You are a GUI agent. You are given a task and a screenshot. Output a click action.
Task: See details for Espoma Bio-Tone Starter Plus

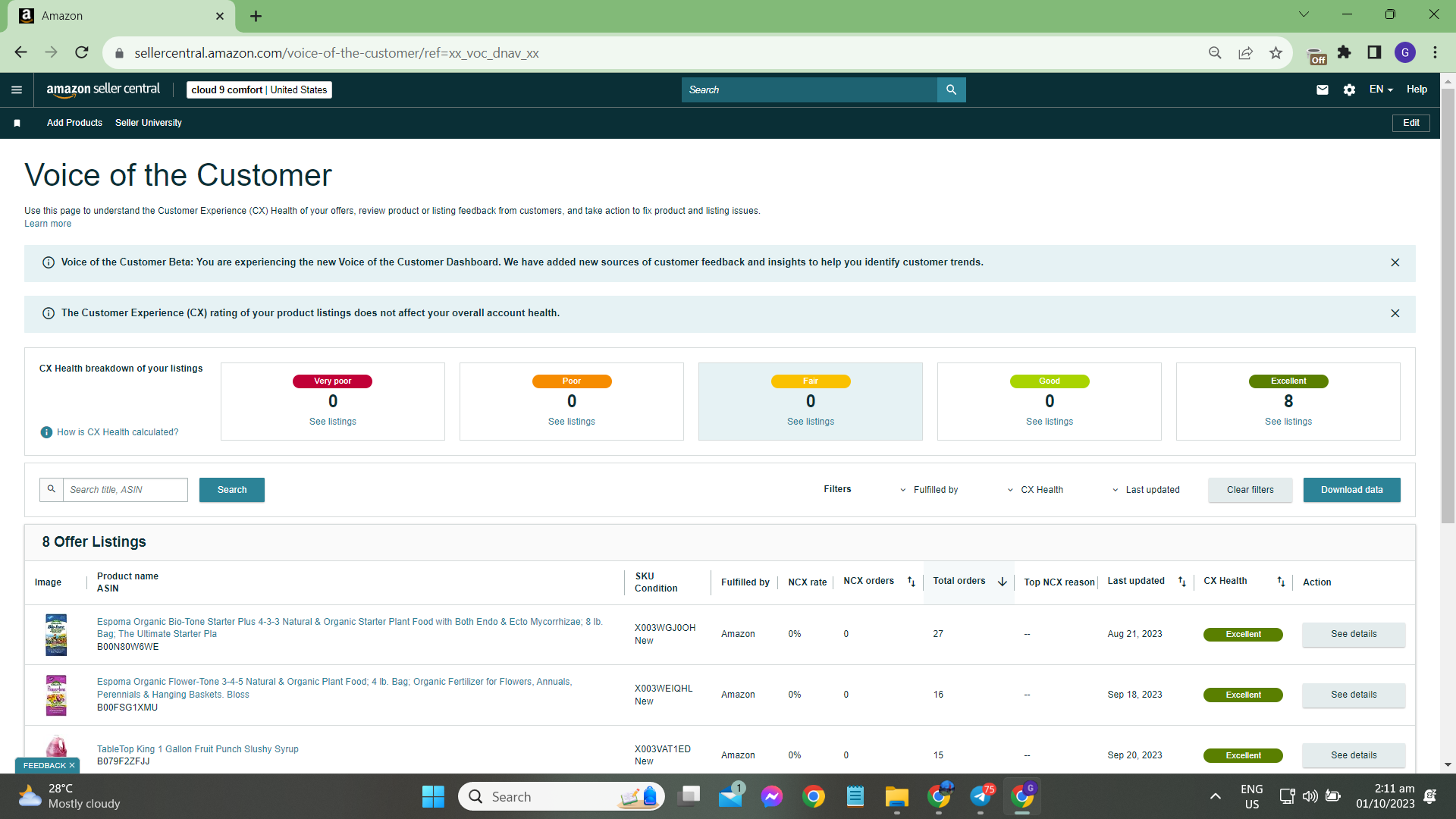pos(1354,634)
